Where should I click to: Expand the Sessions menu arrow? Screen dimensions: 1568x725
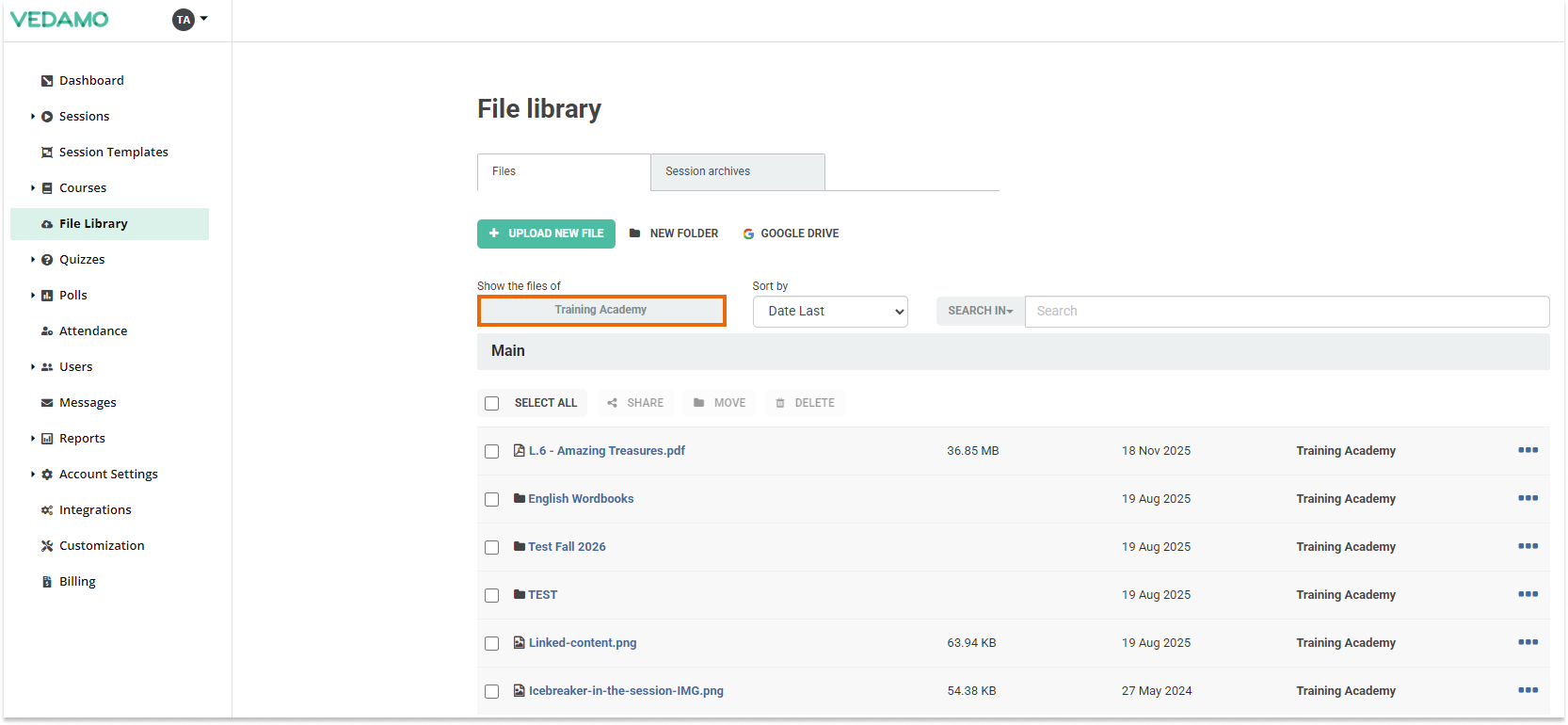pyautogui.click(x=33, y=117)
